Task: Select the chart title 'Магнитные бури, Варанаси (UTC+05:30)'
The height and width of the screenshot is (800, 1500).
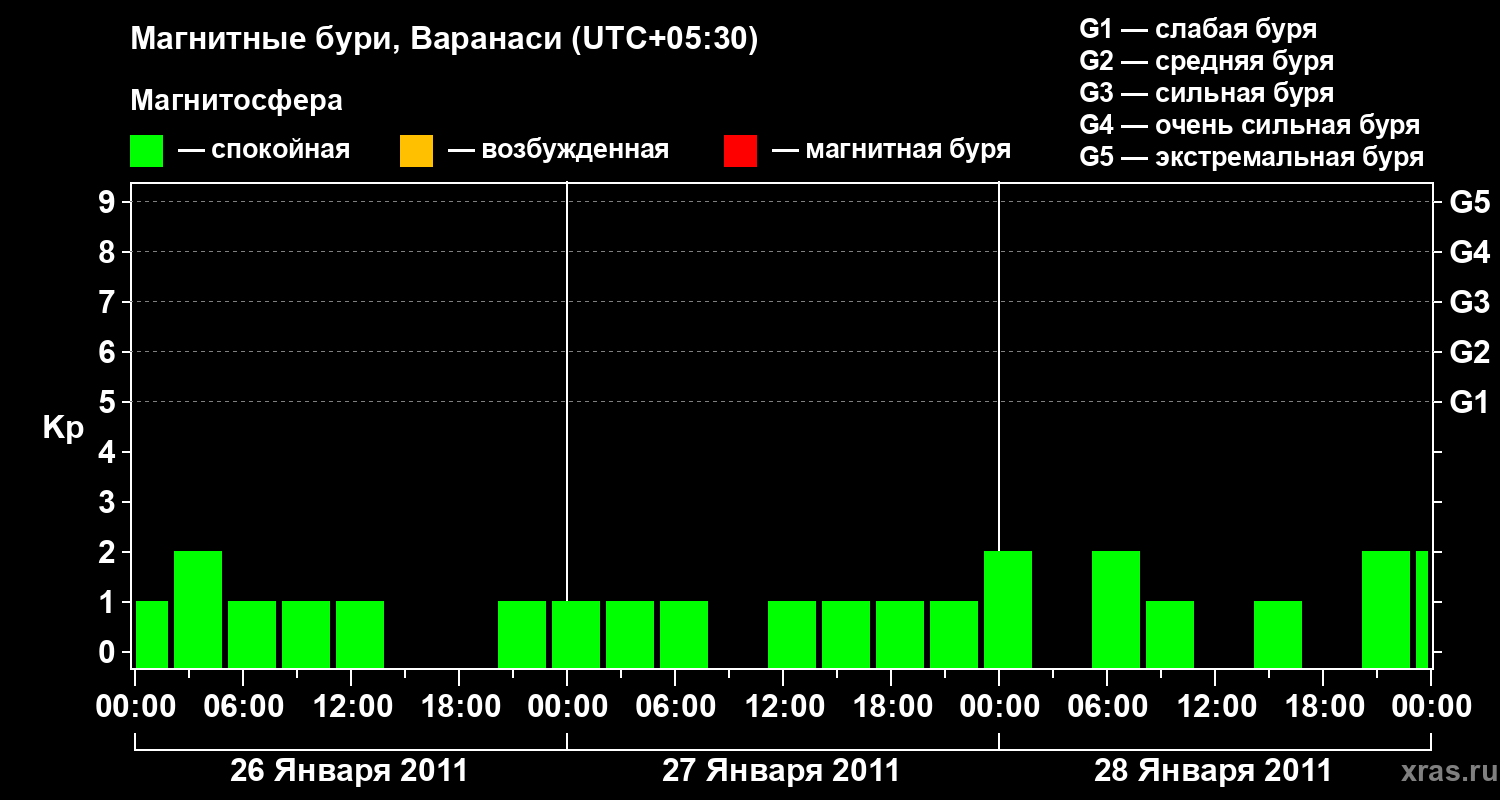Action: [x=444, y=39]
